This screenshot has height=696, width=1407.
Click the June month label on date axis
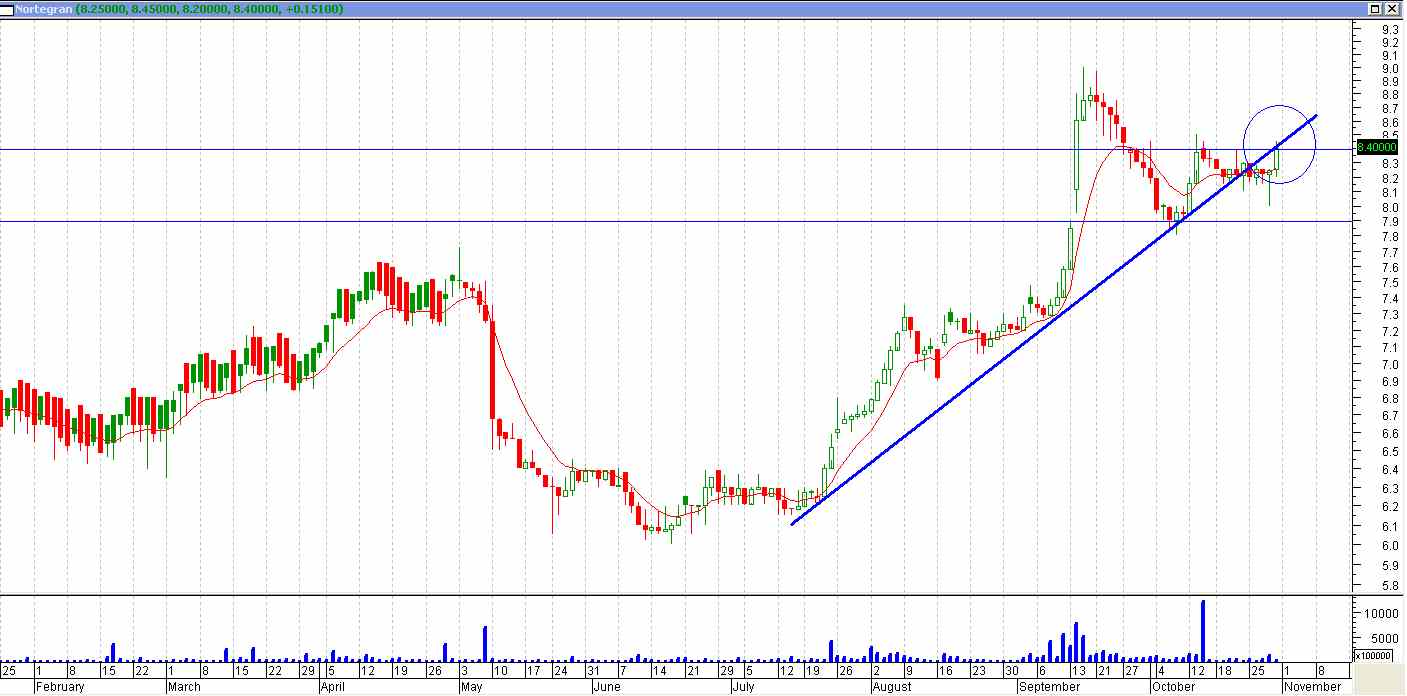click(607, 687)
